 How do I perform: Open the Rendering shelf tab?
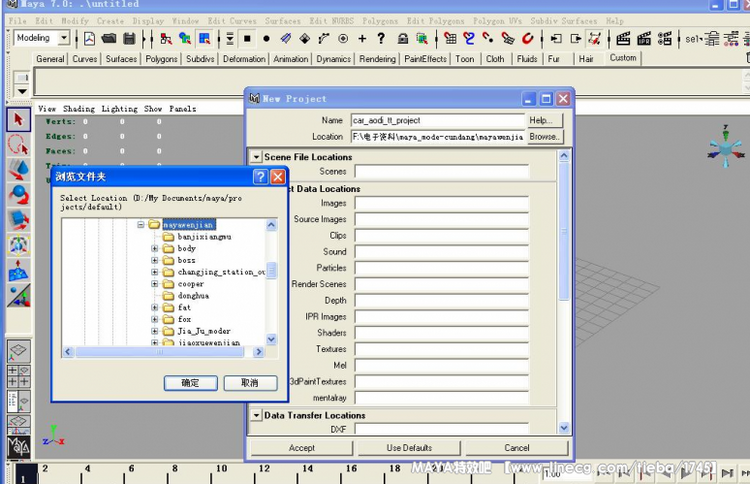[x=377, y=59]
